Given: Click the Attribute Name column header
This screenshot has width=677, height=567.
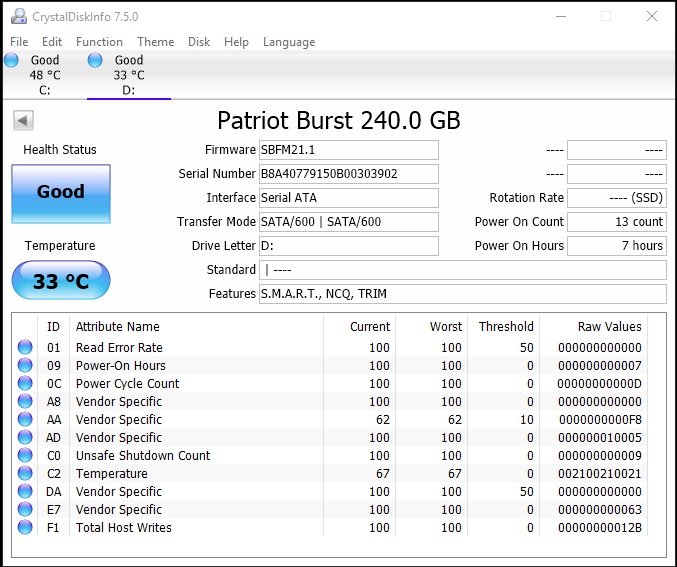Looking at the screenshot, I should tap(196, 326).
